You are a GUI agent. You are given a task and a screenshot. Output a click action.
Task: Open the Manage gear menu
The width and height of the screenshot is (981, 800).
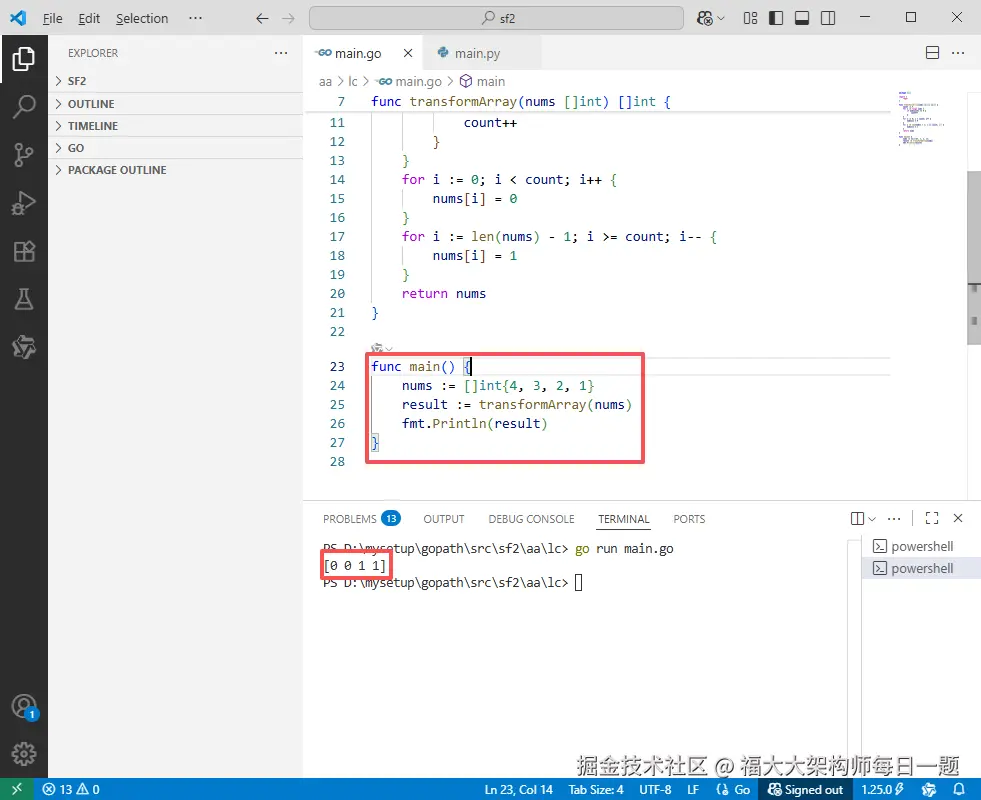[x=24, y=754]
